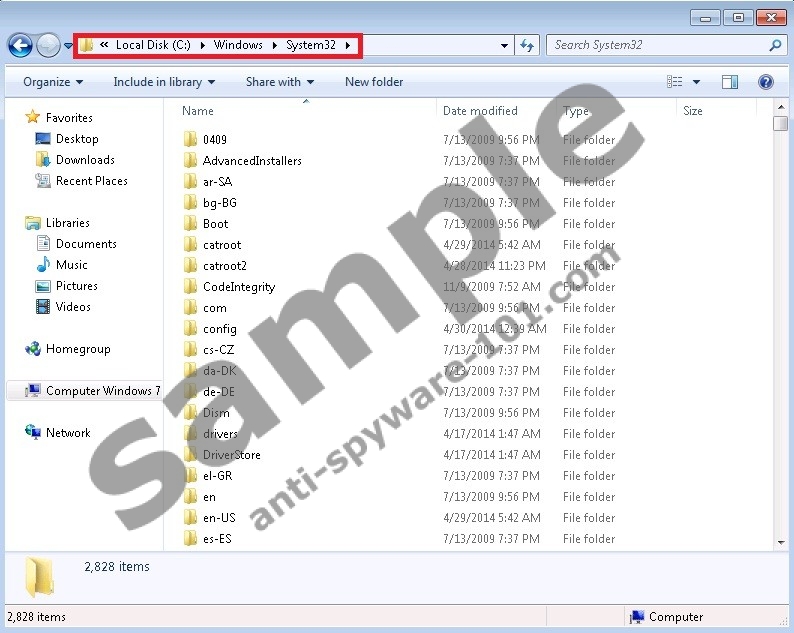Select Recent Places in navigation pane
Viewport: 794px width, 633px height.
[92, 181]
